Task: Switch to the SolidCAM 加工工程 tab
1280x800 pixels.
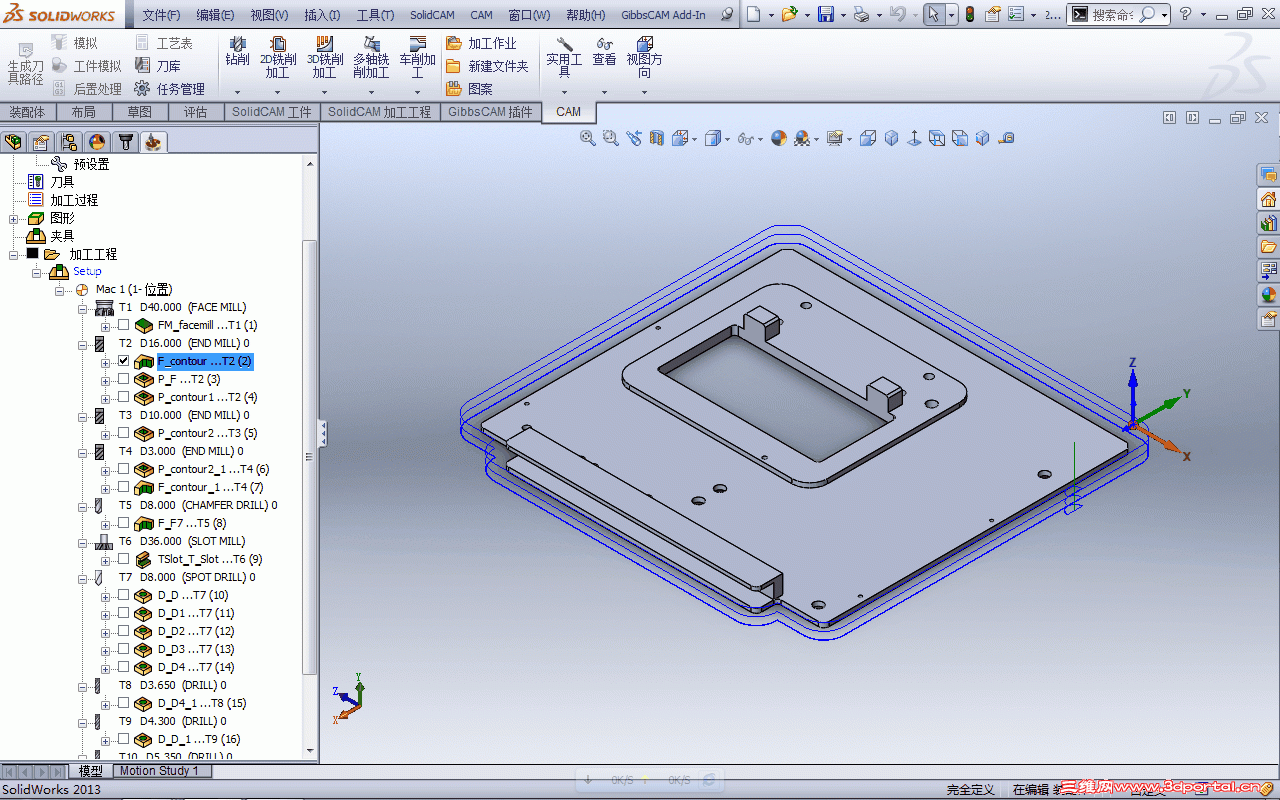Action: coord(379,112)
